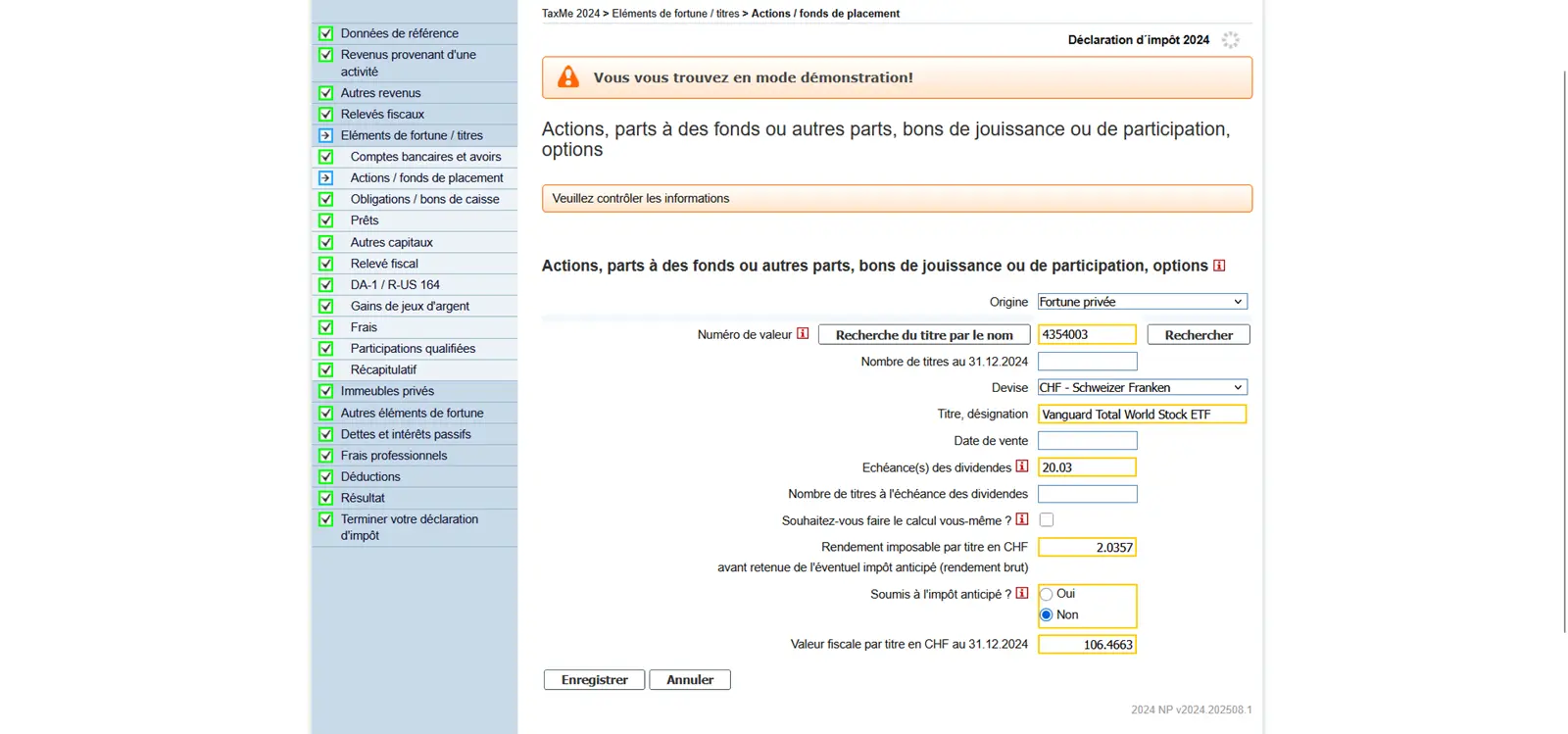This screenshot has width=1568, height=734.
Task: Click the Valeur fiscale field showing 106.4663
Action: click(1087, 645)
